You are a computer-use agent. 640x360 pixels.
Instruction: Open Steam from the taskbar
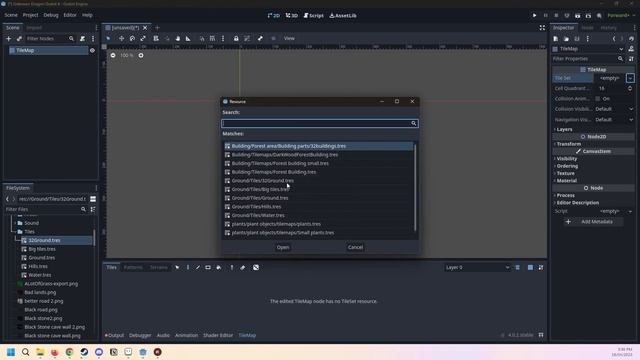click(84, 352)
